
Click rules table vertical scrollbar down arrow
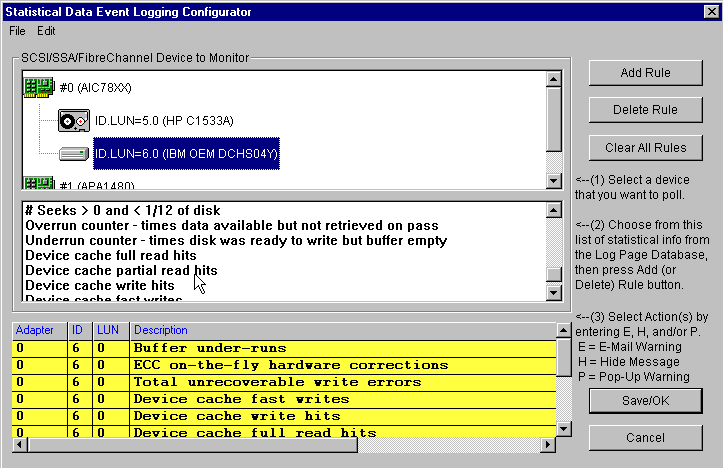pos(564,429)
